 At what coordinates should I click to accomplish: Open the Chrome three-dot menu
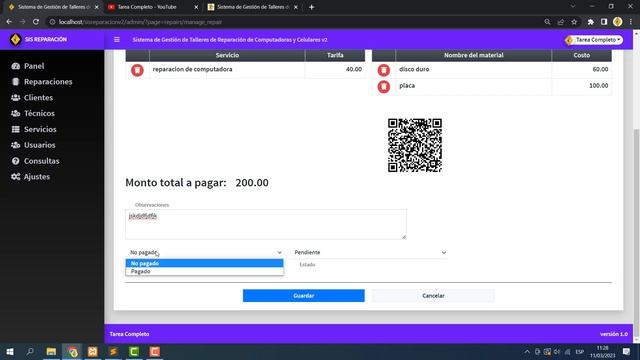[631, 22]
